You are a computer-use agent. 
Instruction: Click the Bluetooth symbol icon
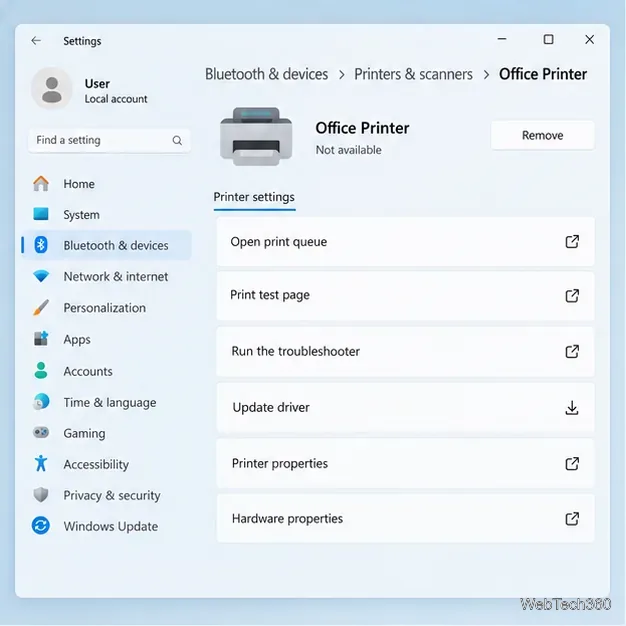(x=41, y=245)
